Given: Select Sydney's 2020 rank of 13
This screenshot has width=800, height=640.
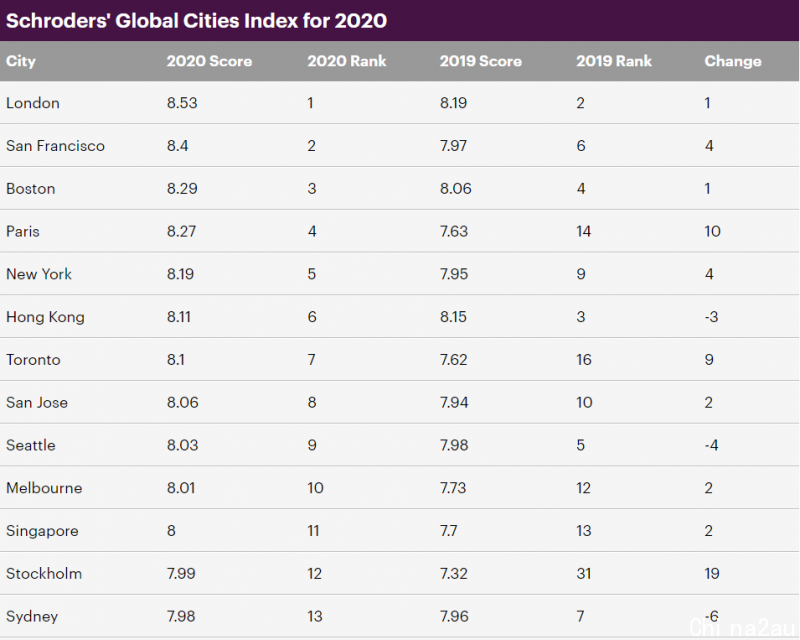Looking at the screenshot, I should (315, 617).
